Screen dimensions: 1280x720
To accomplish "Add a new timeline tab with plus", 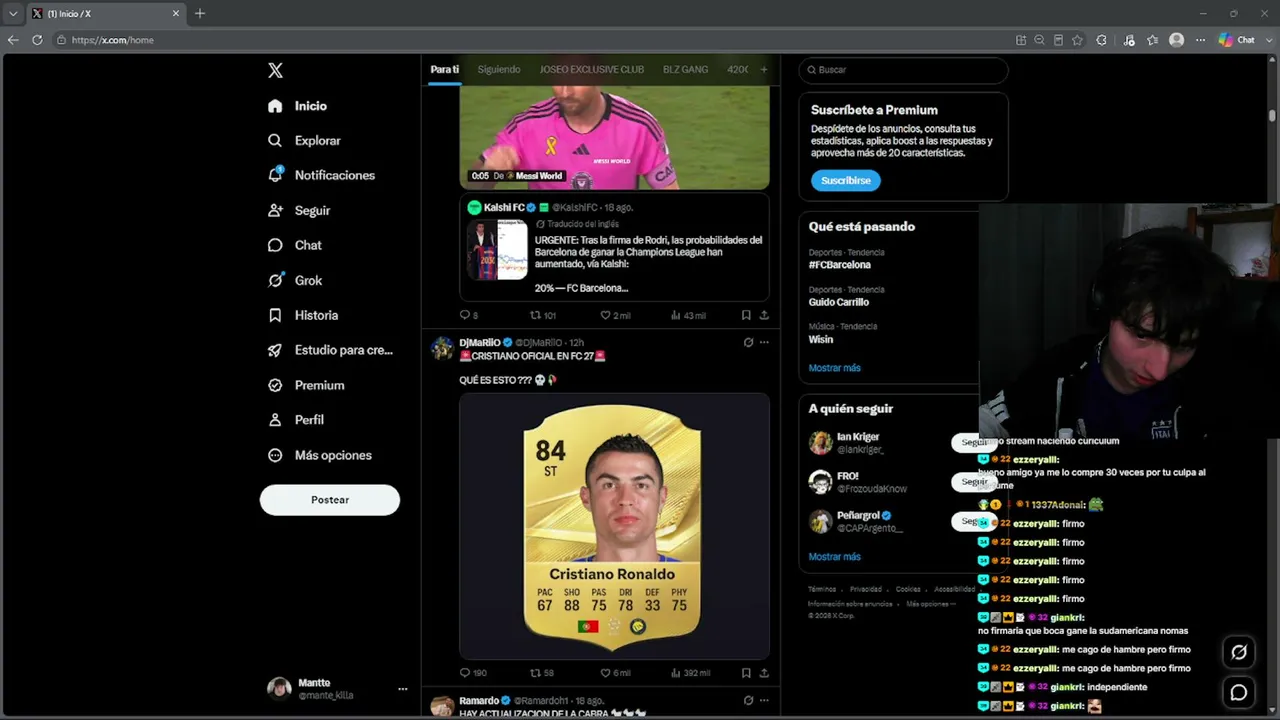I will [x=764, y=70].
